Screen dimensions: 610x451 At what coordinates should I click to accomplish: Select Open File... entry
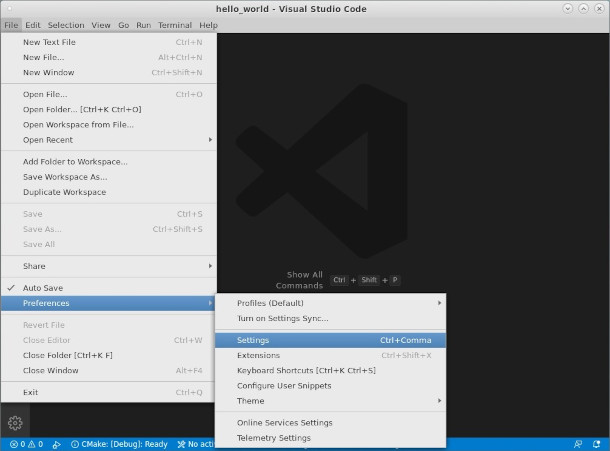(109, 94)
